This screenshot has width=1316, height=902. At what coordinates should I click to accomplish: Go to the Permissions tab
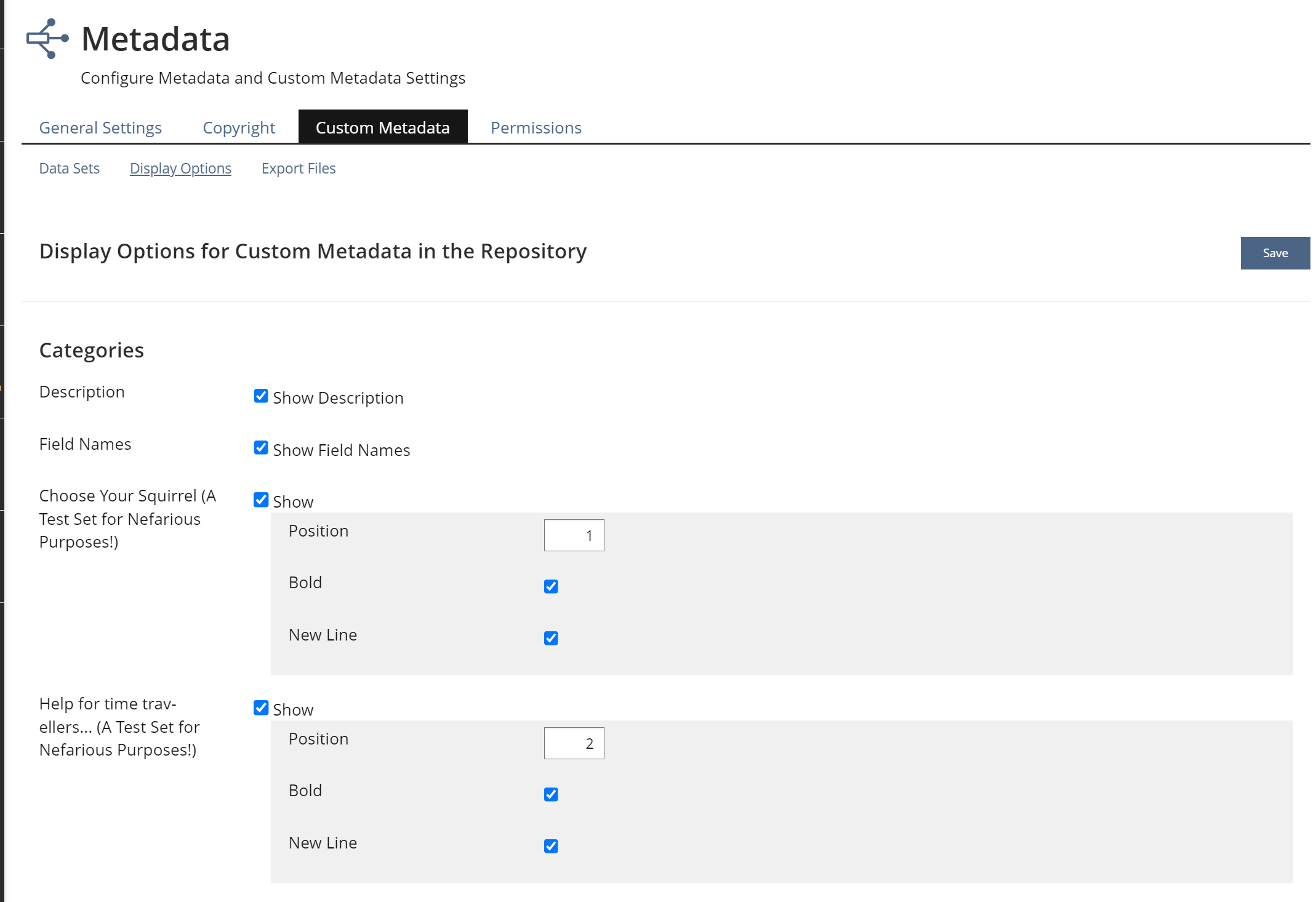[536, 127]
